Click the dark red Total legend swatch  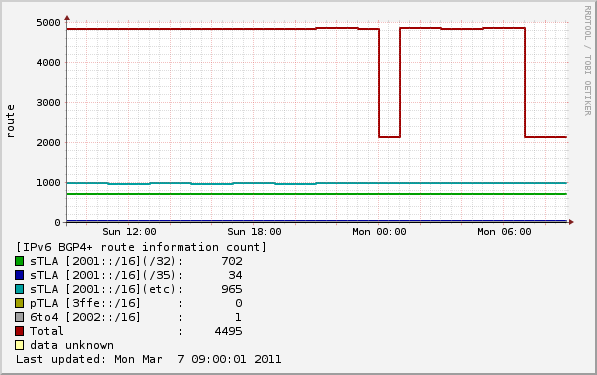(x=19, y=331)
